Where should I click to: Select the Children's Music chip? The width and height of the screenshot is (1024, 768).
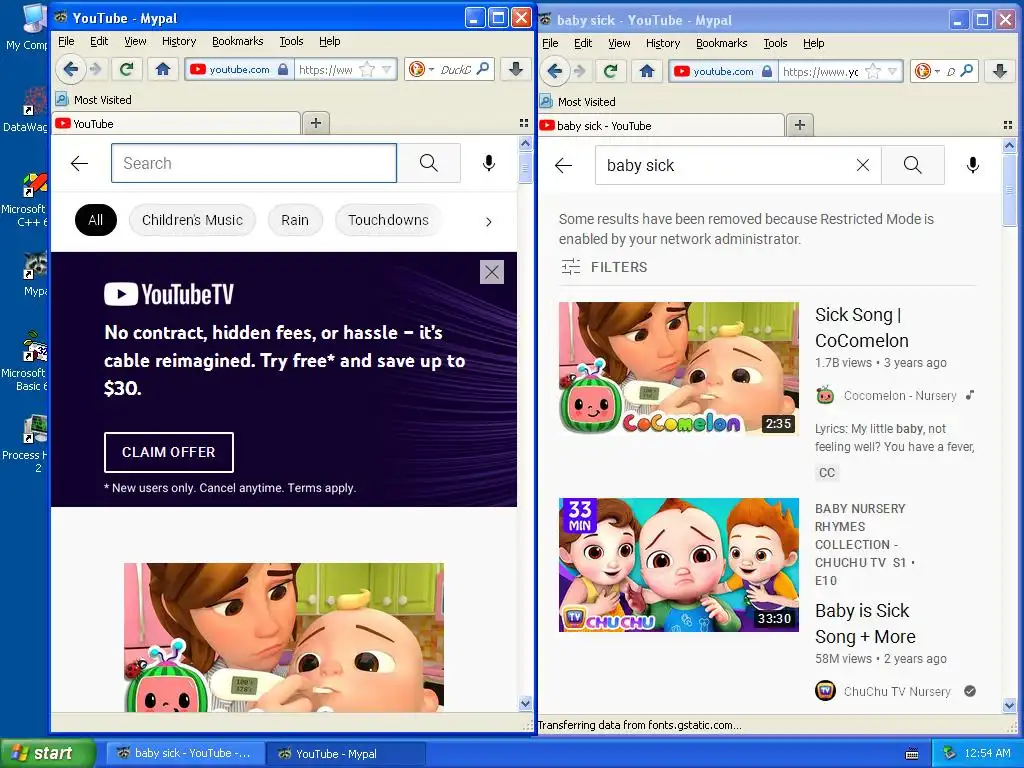click(192, 220)
